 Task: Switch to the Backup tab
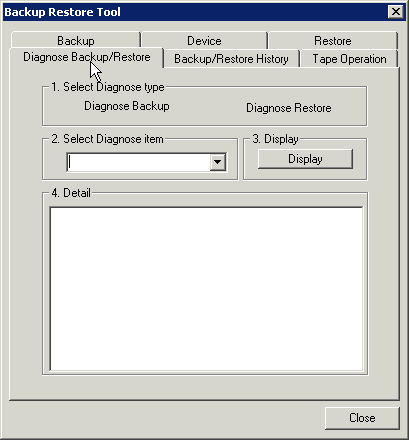(x=76, y=40)
